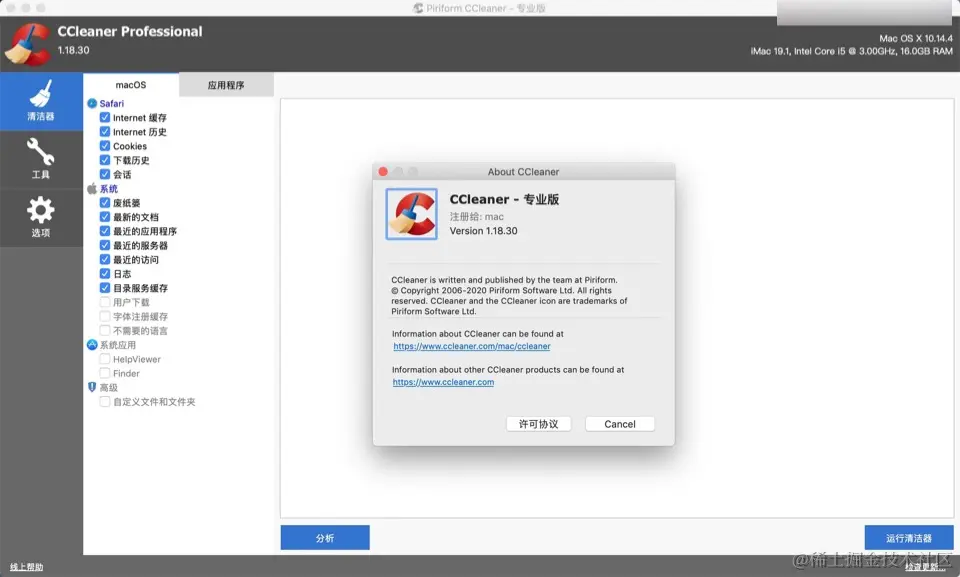Enable the 字体注册缓存 checkbox
The image size is (960, 577).
(105, 316)
